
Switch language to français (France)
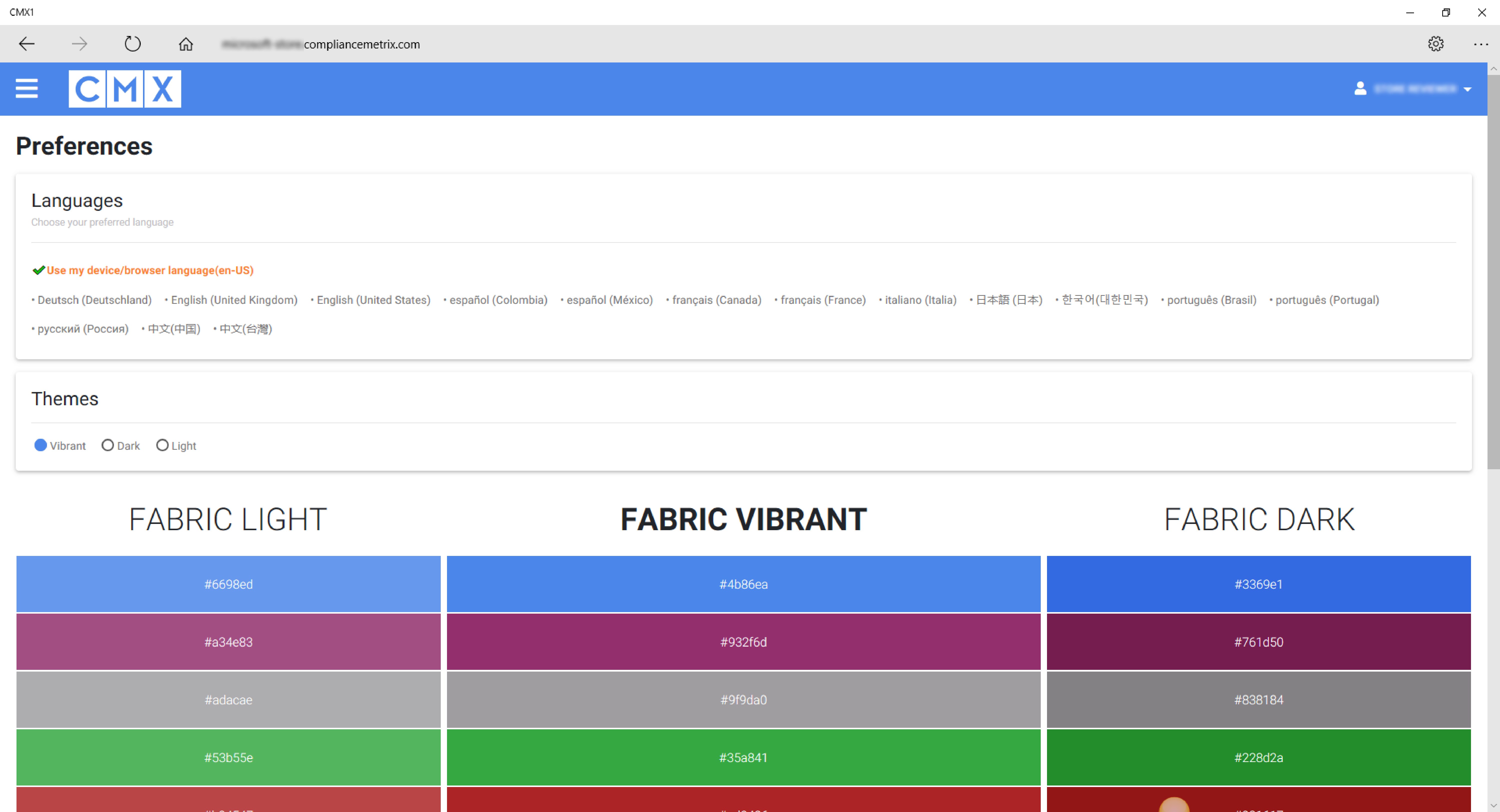(823, 300)
